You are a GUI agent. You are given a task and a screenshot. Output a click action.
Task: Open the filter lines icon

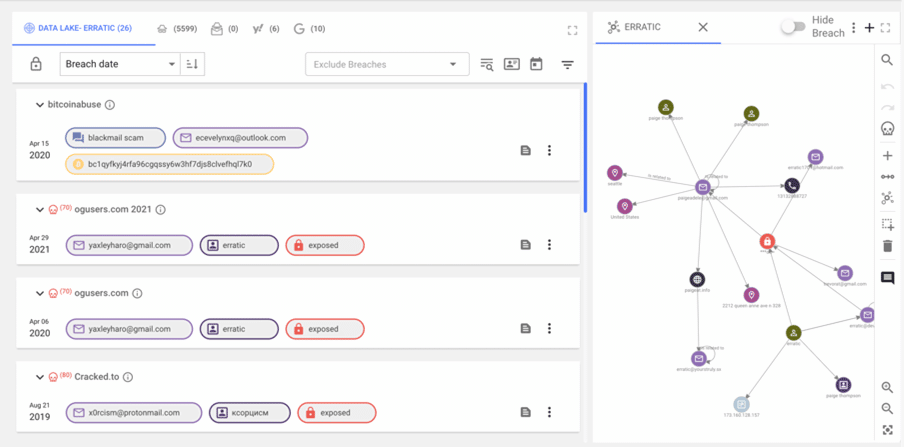click(568, 65)
